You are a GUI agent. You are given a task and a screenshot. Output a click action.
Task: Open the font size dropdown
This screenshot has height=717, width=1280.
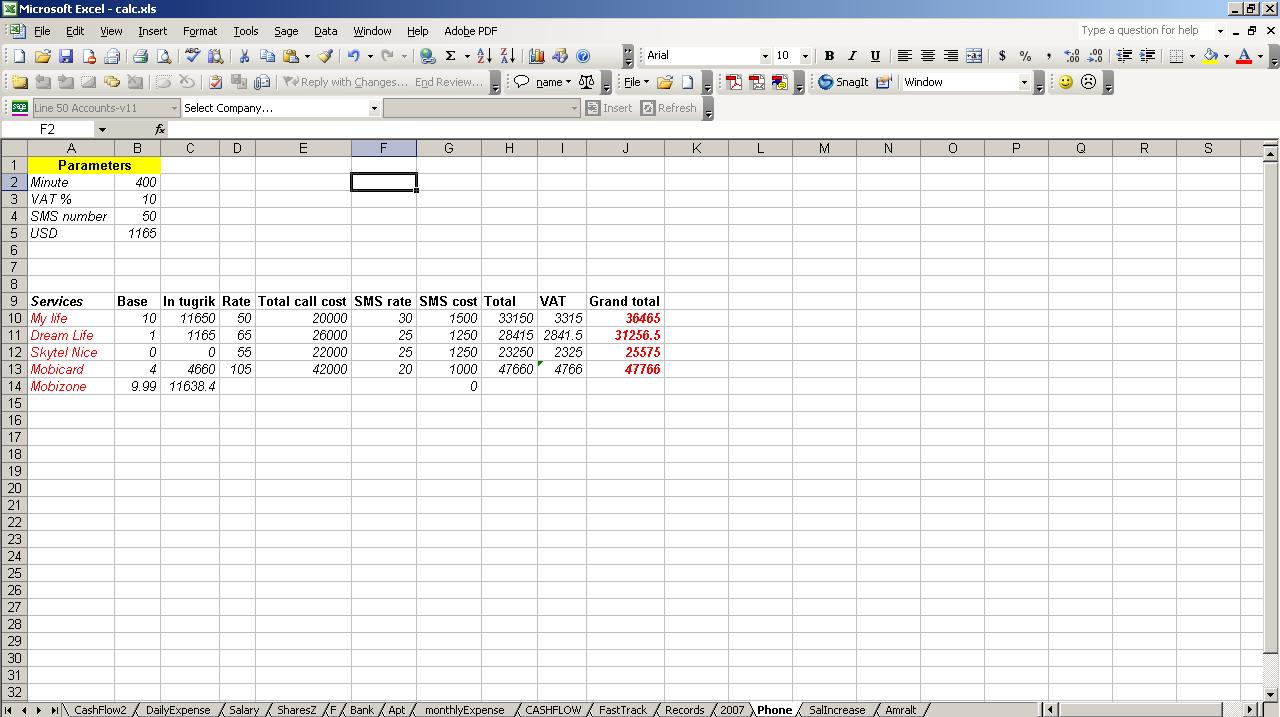[805, 56]
